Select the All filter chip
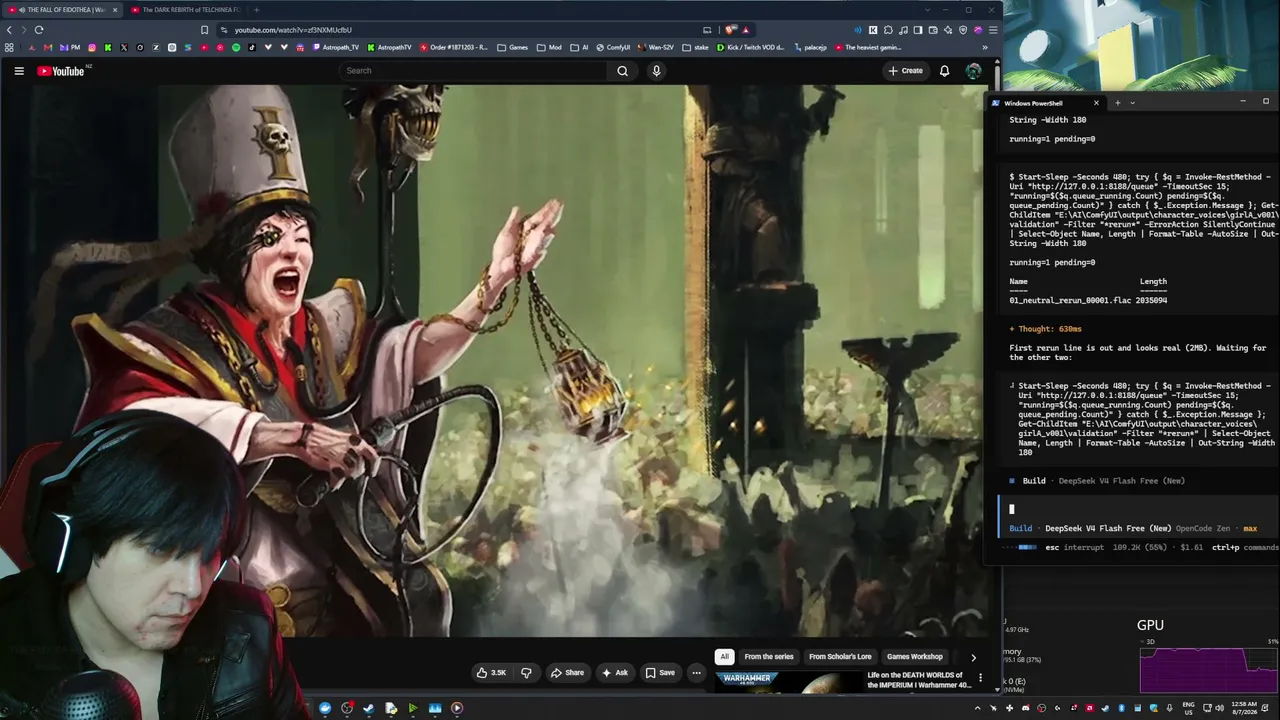This screenshot has height=720, width=1280. 724,657
